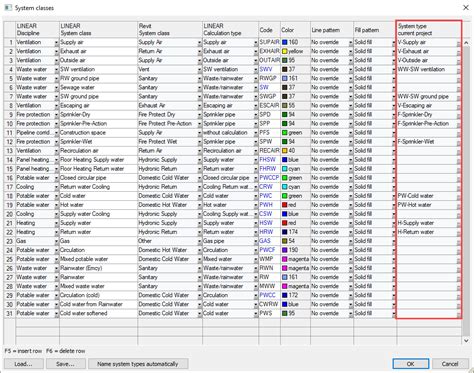Open discipline dropdown in row 1 Ventilation
The width and height of the screenshot is (474, 373).
point(56,43)
